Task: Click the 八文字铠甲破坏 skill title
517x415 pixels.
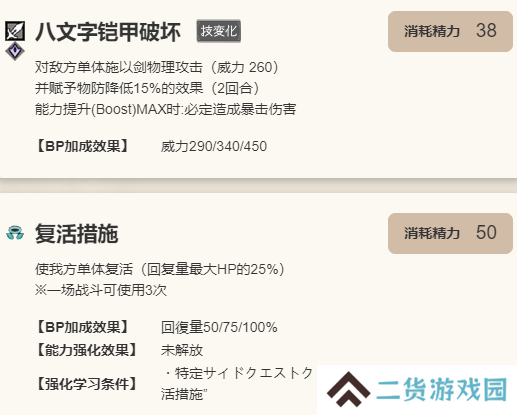Action: [108, 32]
